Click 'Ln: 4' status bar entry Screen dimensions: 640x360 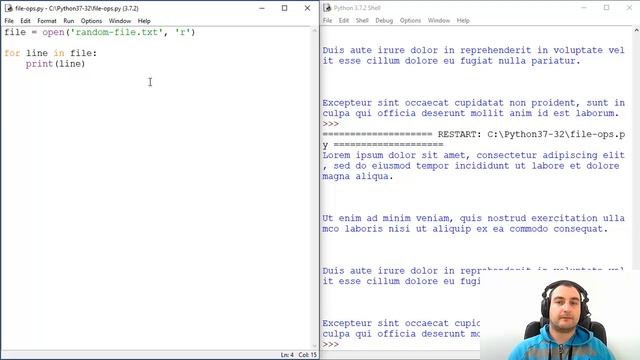[x=287, y=355]
